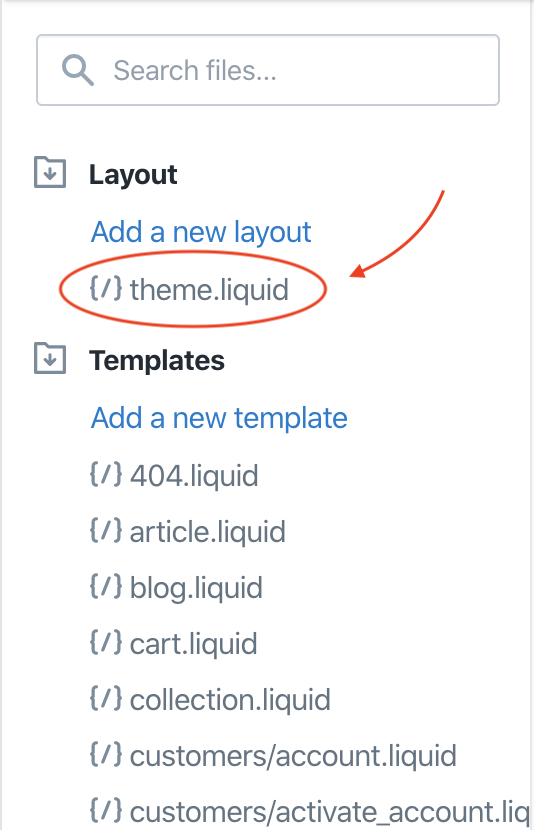This screenshot has height=830, width=534.
Task: Focus the Search files input field
Action: 268,70
